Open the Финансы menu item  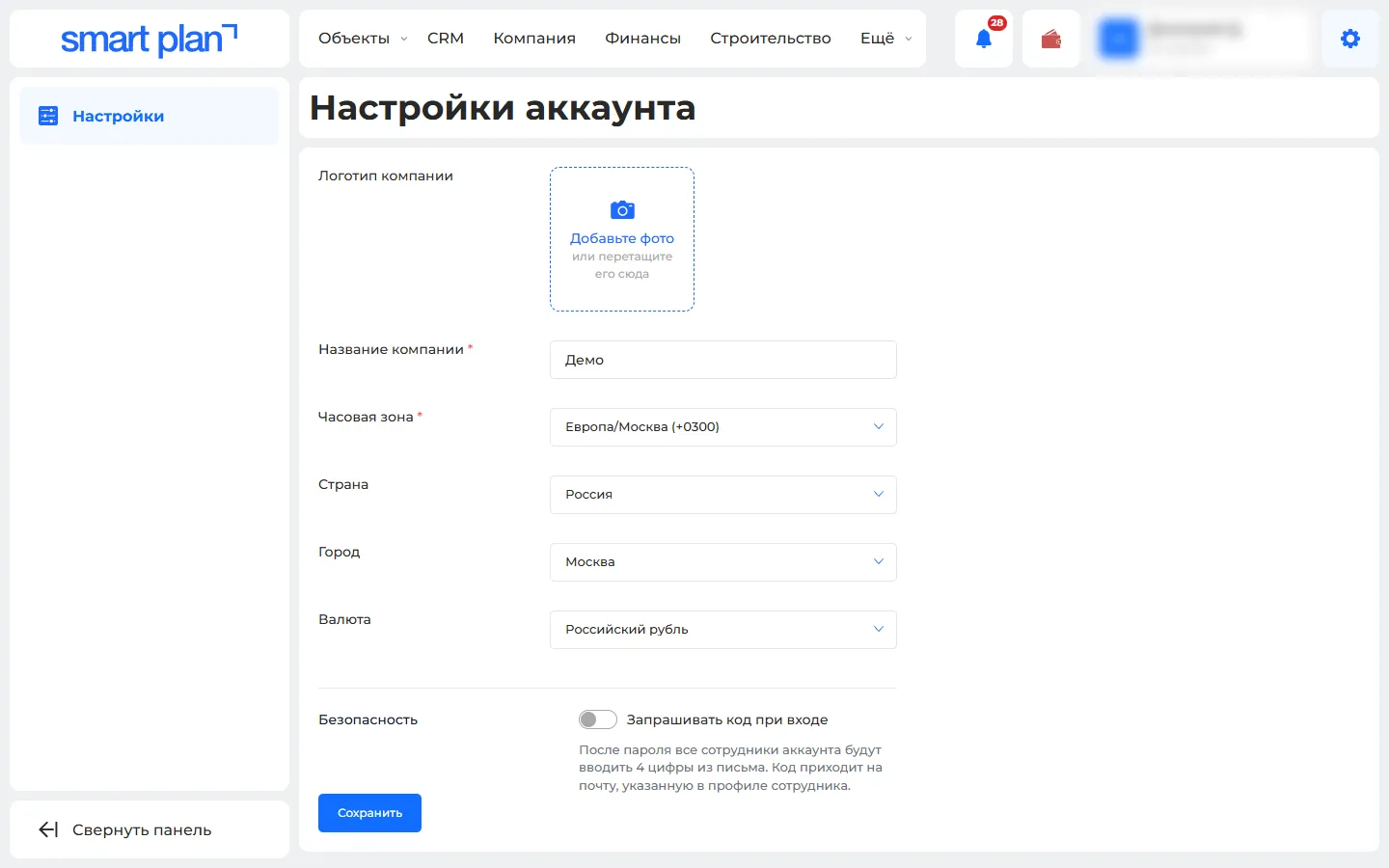642,39
